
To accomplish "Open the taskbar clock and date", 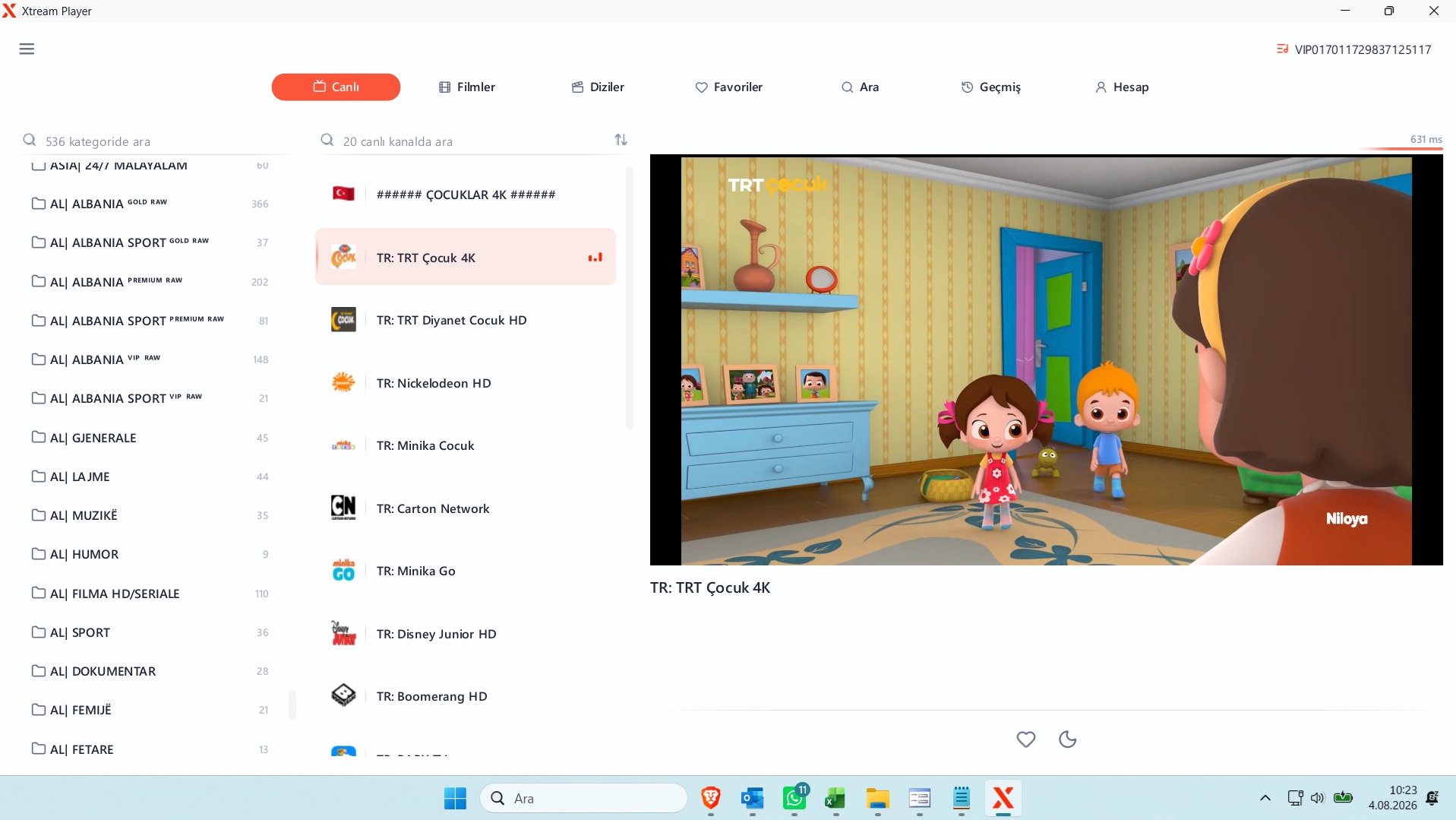I will coord(1393,798).
